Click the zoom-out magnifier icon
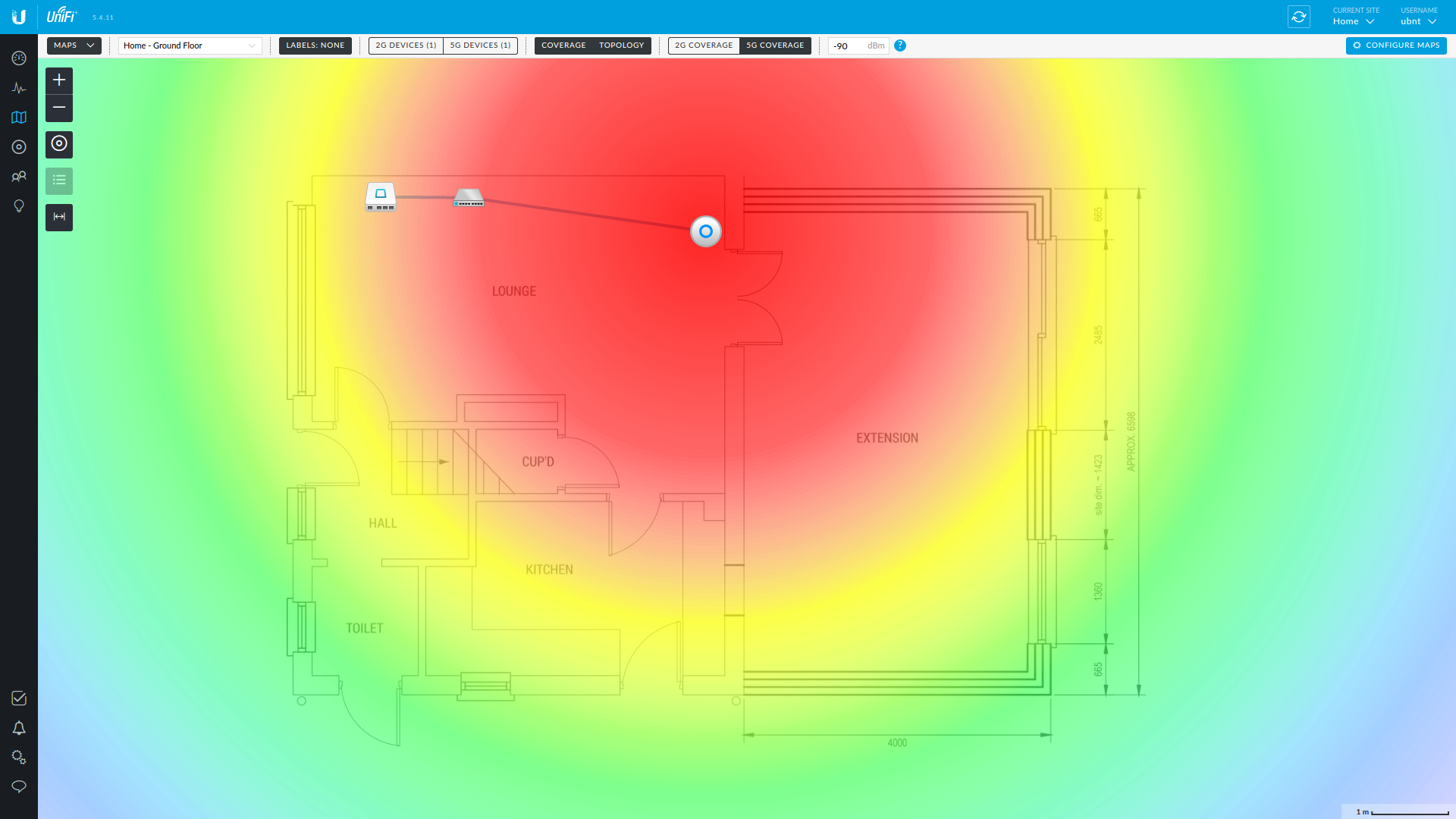Viewport: 1456px width, 819px height. point(59,107)
